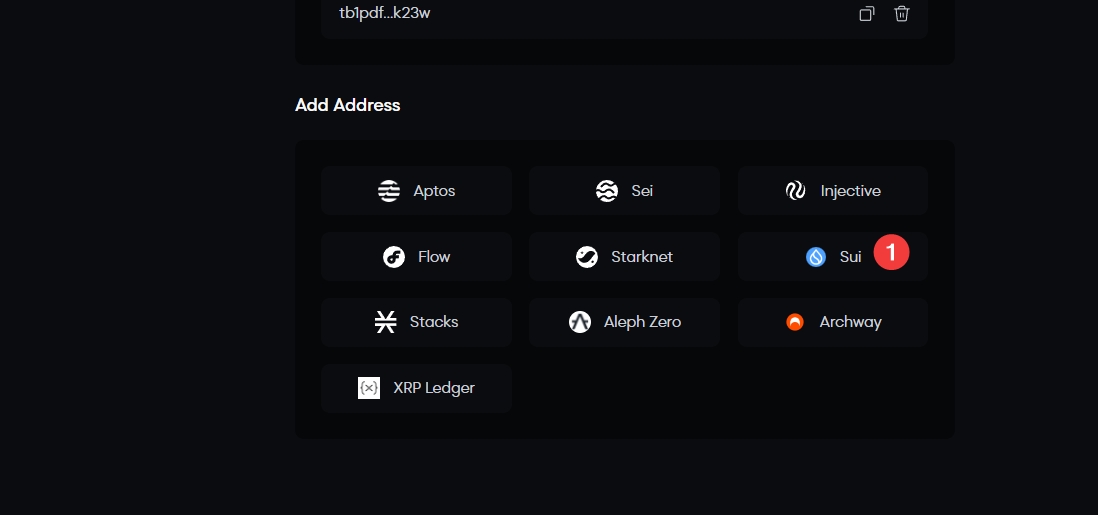Click the Add Address heading
1098x515 pixels.
(347, 105)
